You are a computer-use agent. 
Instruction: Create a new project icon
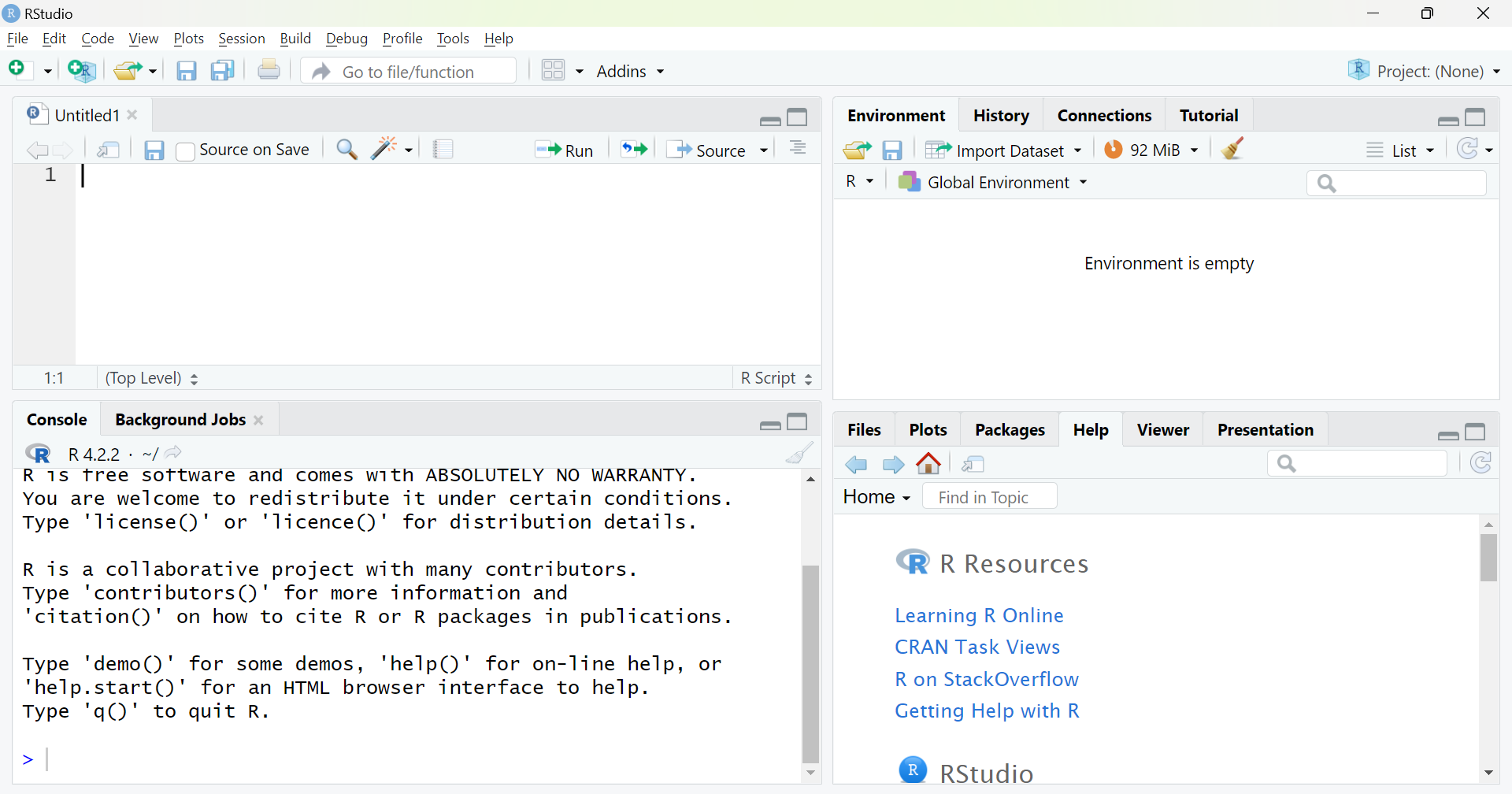pyautogui.click(x=82, y=71)
